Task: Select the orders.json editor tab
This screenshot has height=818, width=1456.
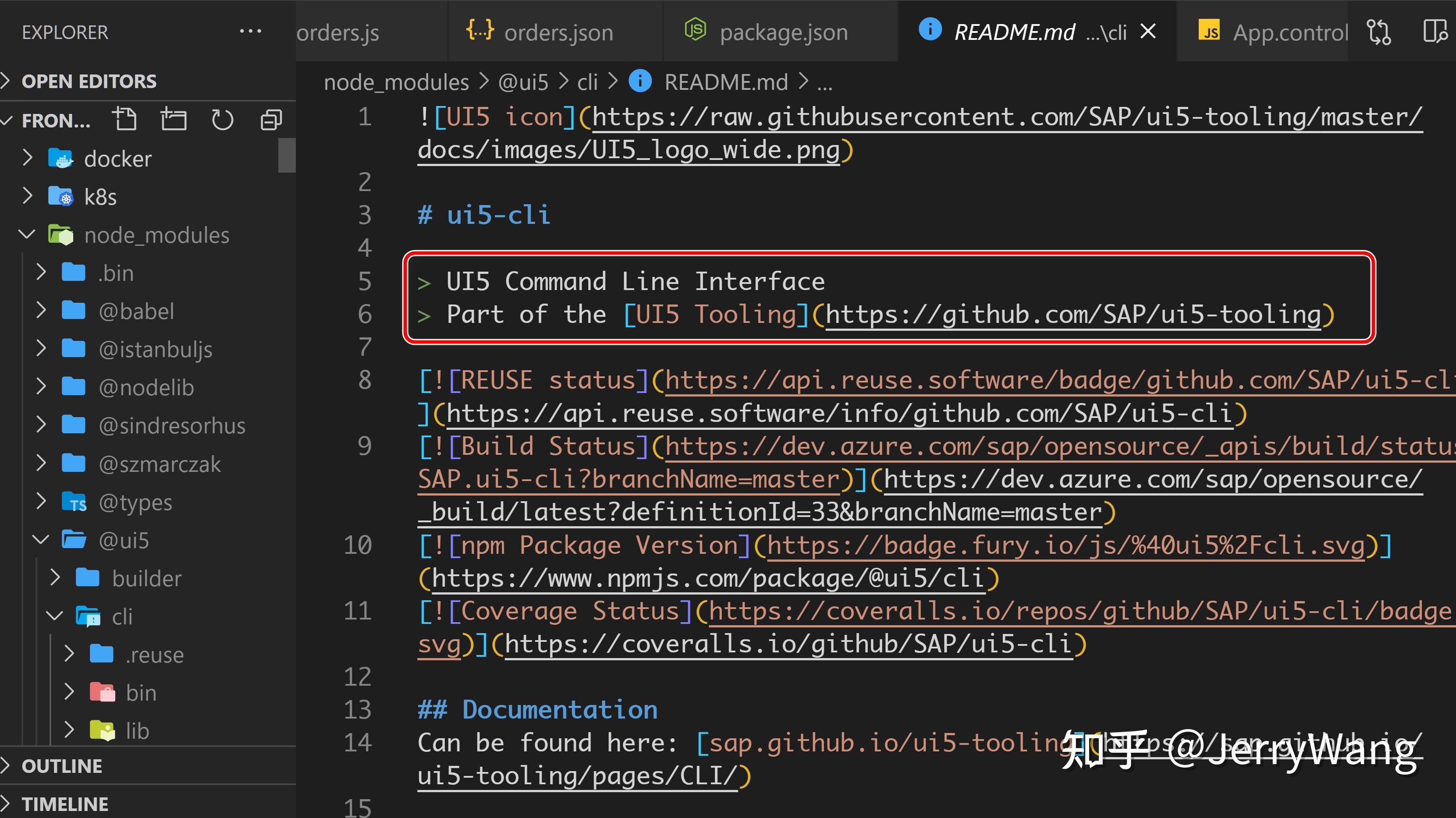Action: pyautogui.click(x=558, y=32)
